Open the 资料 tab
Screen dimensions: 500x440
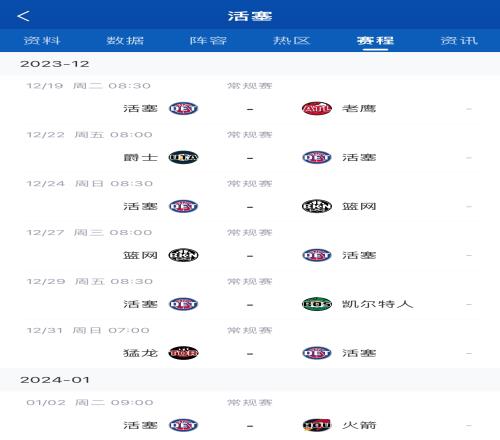42,41
